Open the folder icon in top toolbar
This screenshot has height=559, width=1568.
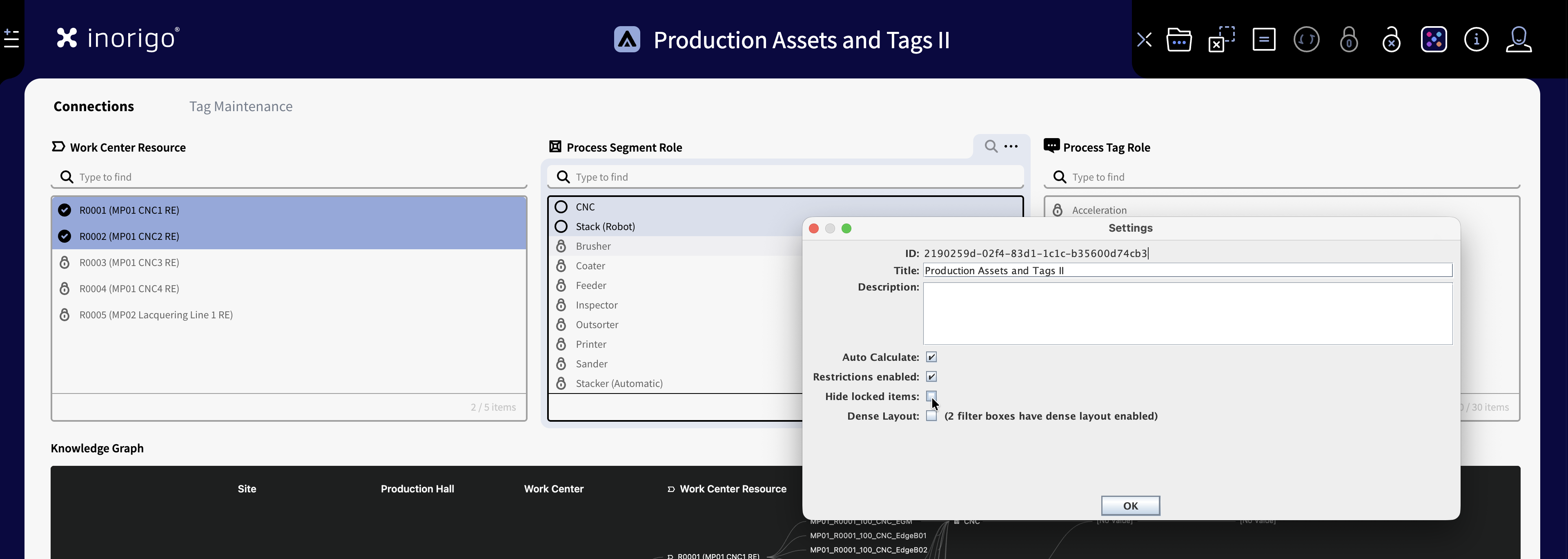1179,40
